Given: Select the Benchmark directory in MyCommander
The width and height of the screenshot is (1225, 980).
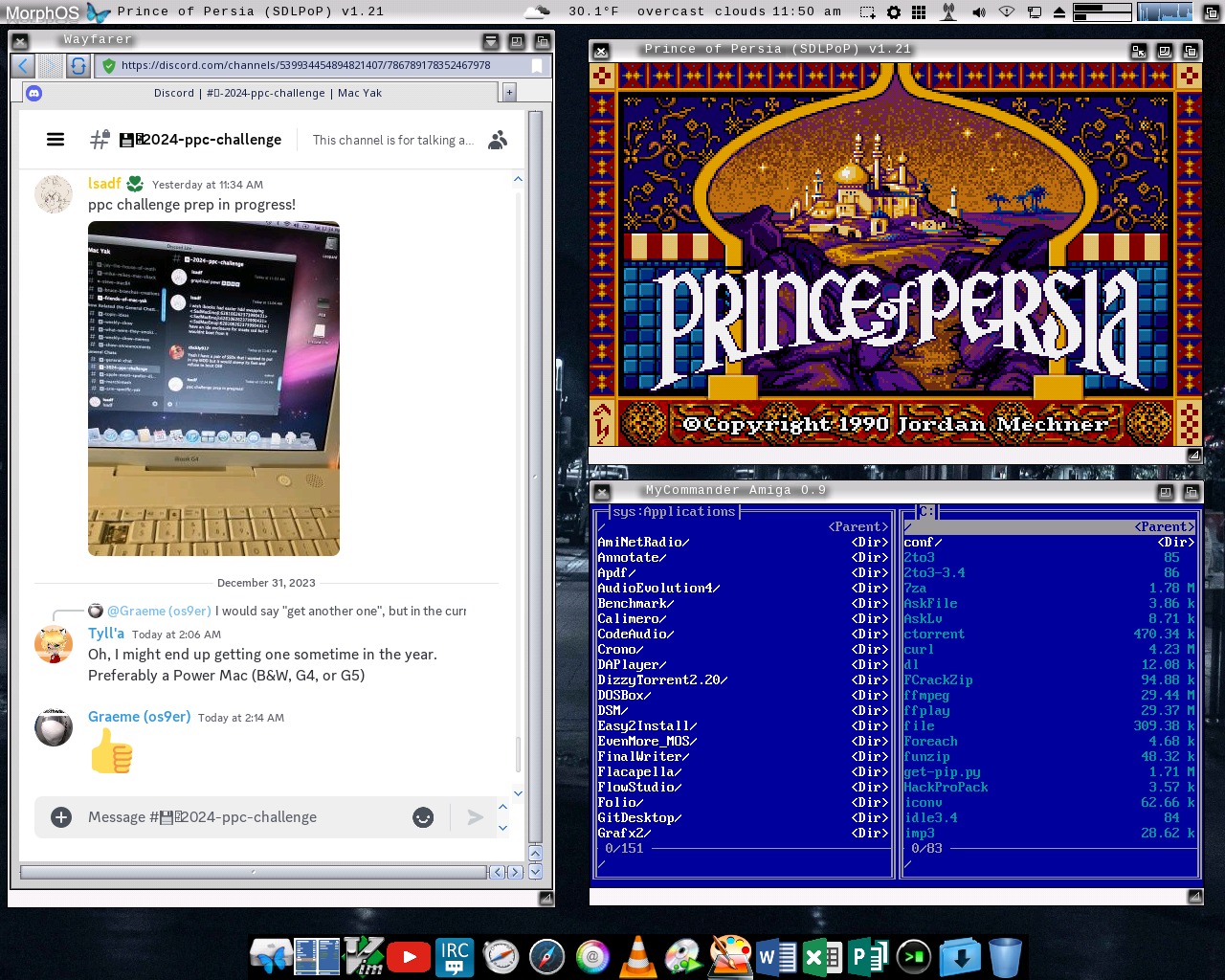Looking at the screenshot, I should [744, 603].
